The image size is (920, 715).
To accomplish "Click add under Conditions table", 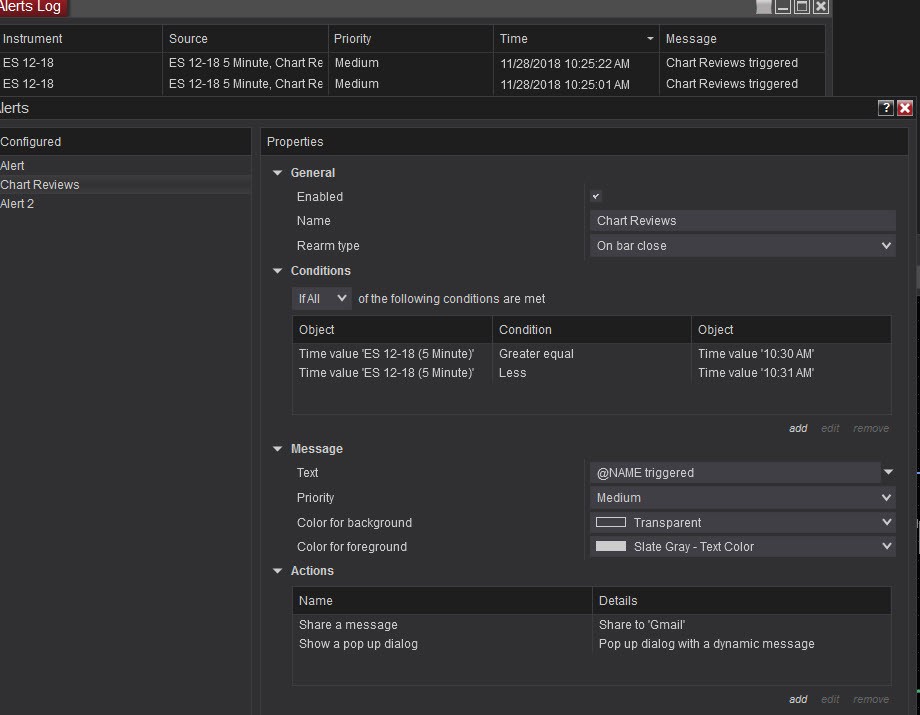I will click(798, 428).
